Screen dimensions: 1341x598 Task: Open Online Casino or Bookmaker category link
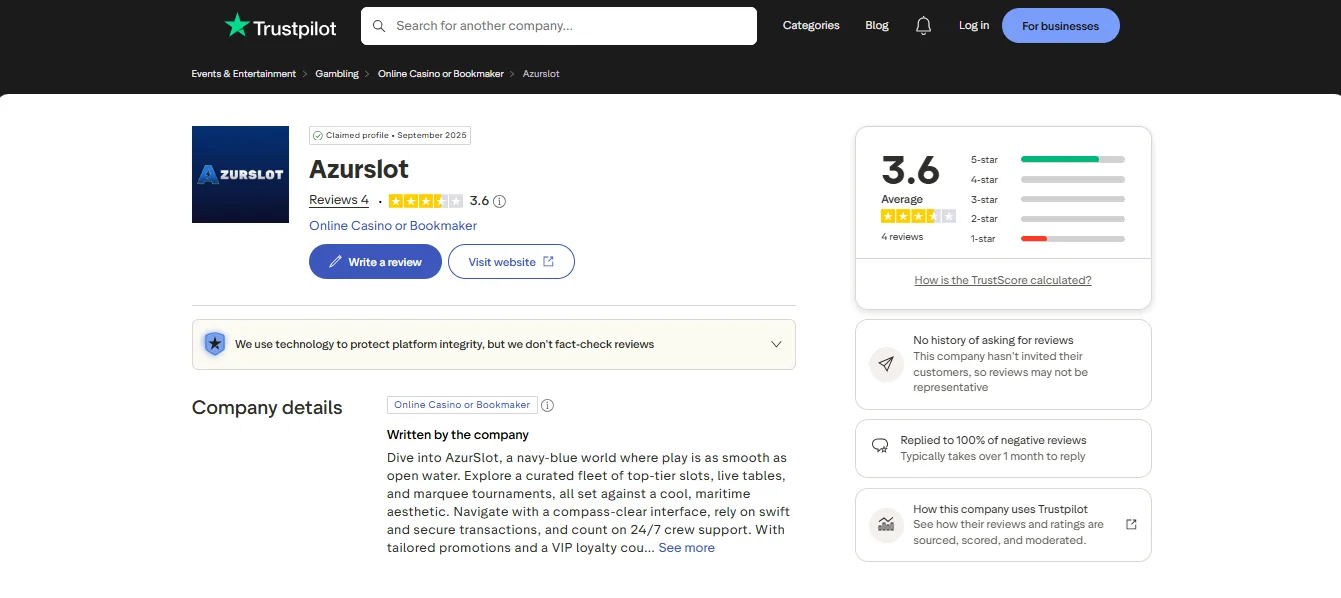click(393, 226)
